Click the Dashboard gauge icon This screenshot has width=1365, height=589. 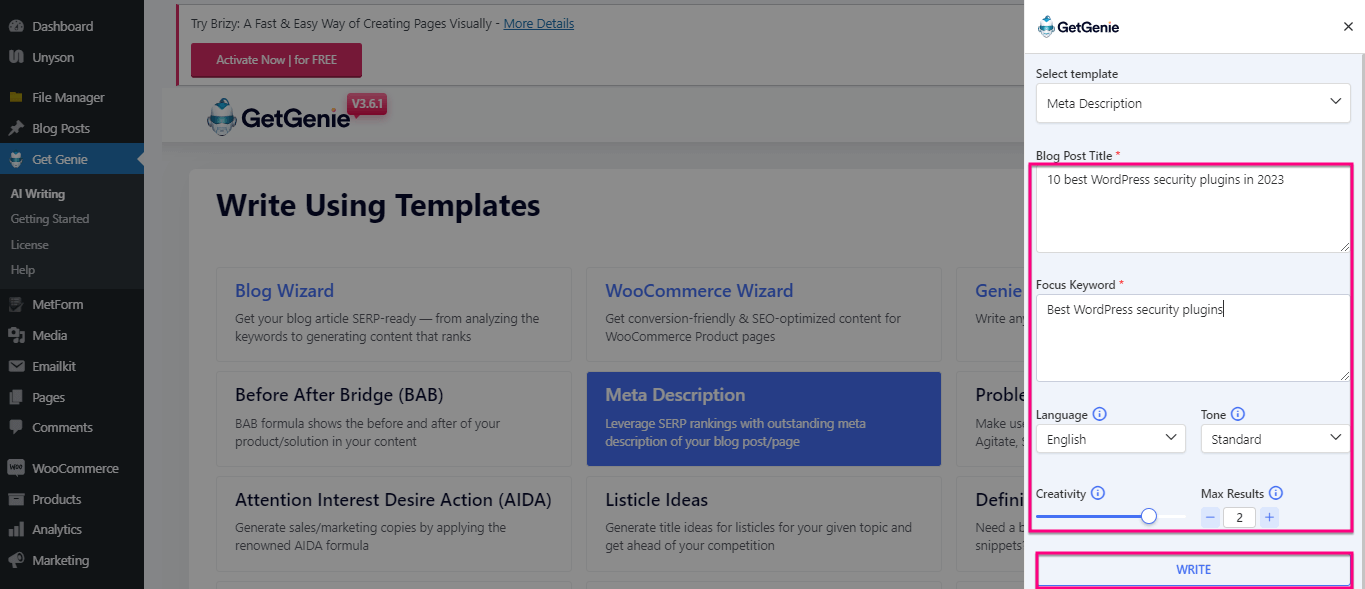(16, 26)
